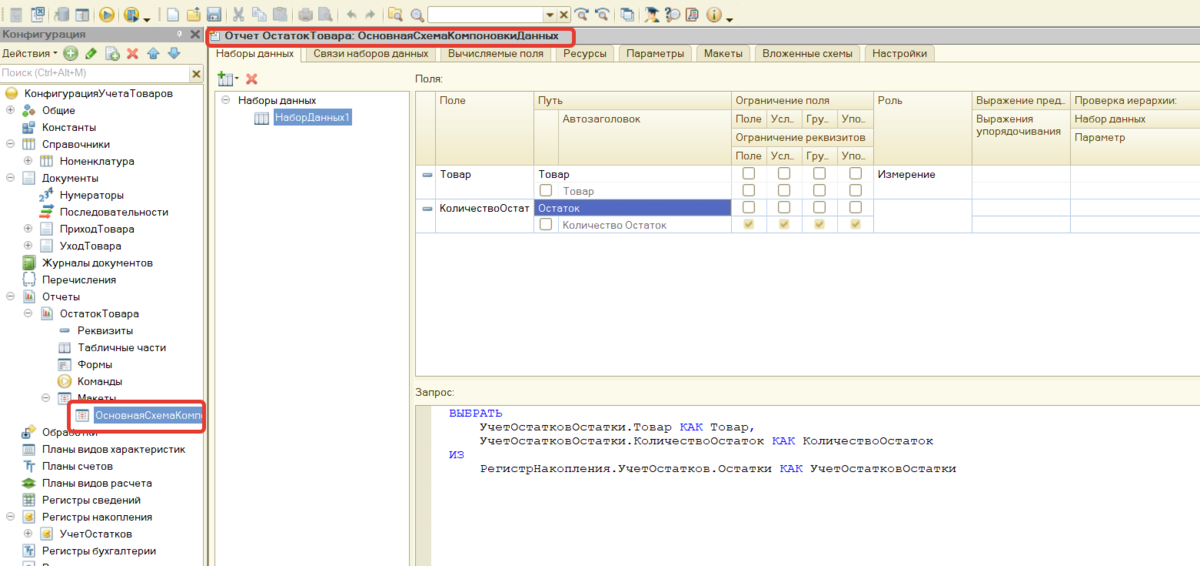1200x566 pixels.
Task: Click the New document icon in toolbar
Action: tap(173, 15)
